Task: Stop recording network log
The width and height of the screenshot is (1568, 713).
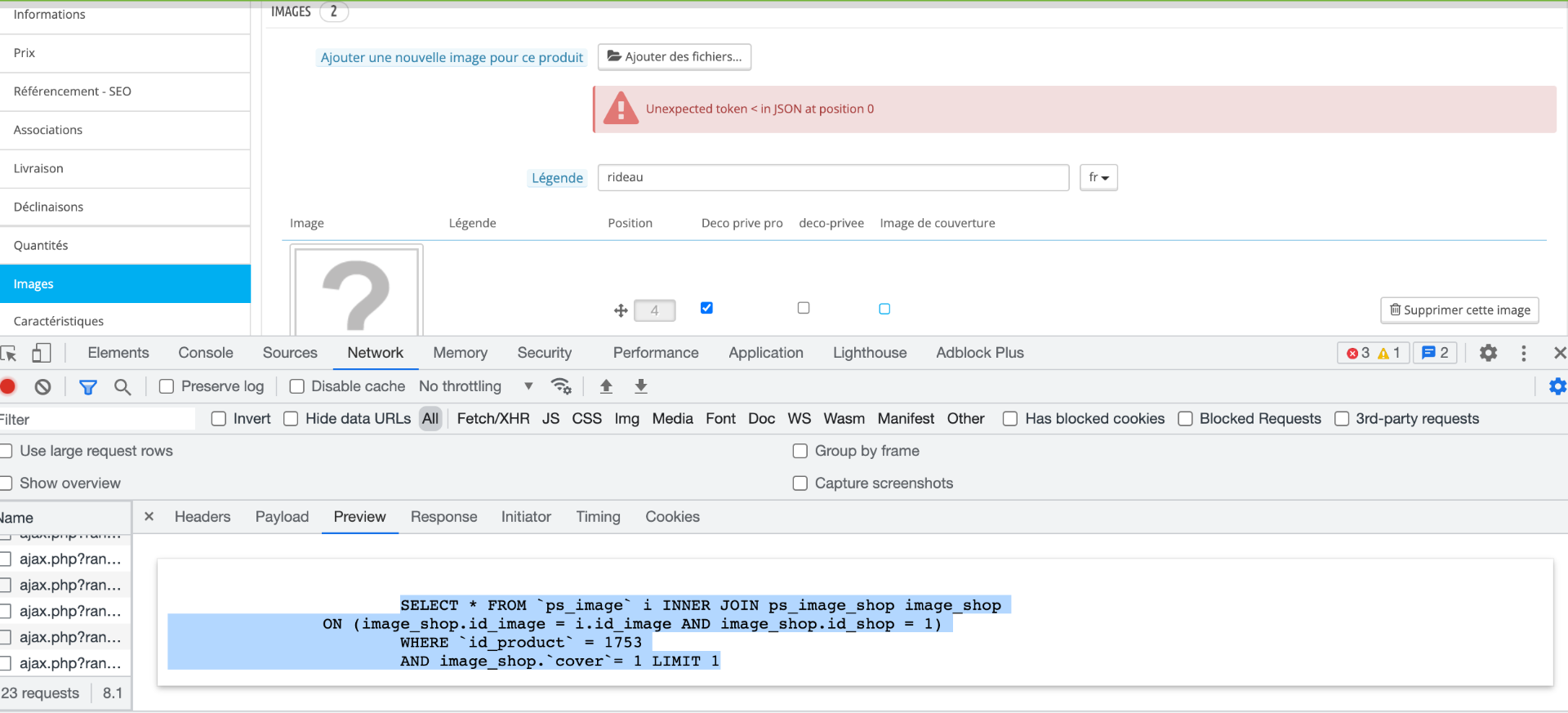Action: tap(8, 386)
